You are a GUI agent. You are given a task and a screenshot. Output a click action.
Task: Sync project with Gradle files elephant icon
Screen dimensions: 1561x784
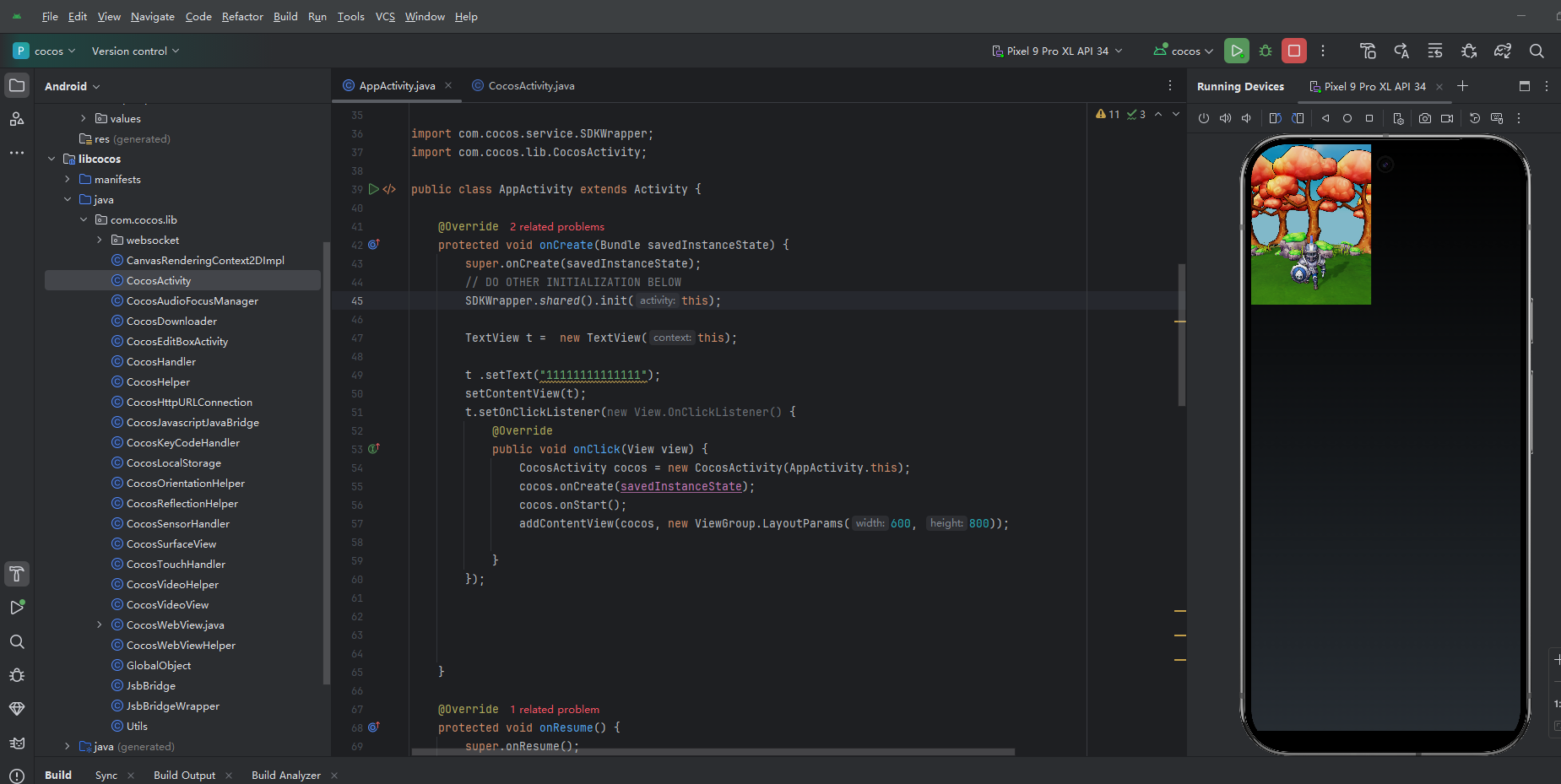(1502, 51)
